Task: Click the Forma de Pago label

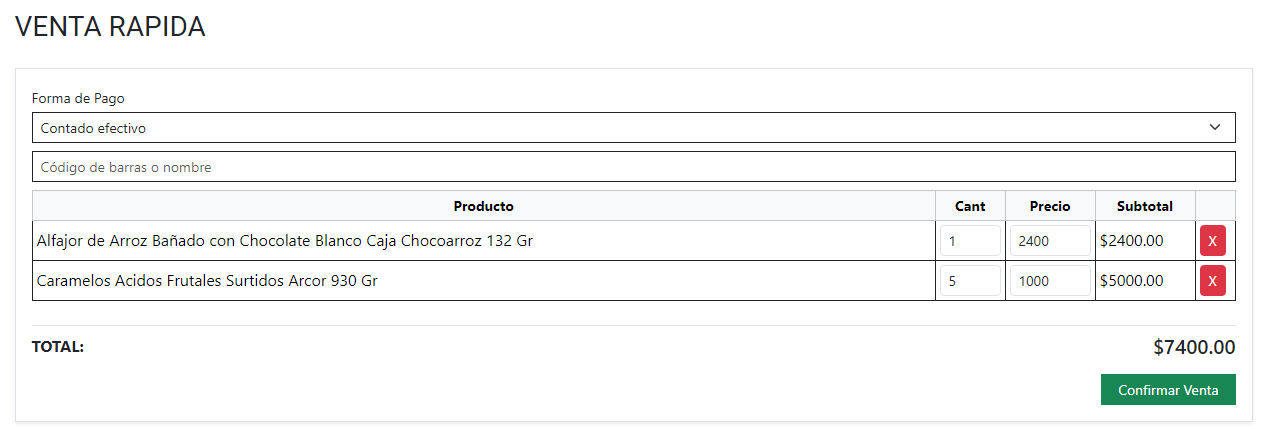Action: [x=78, y=98]
